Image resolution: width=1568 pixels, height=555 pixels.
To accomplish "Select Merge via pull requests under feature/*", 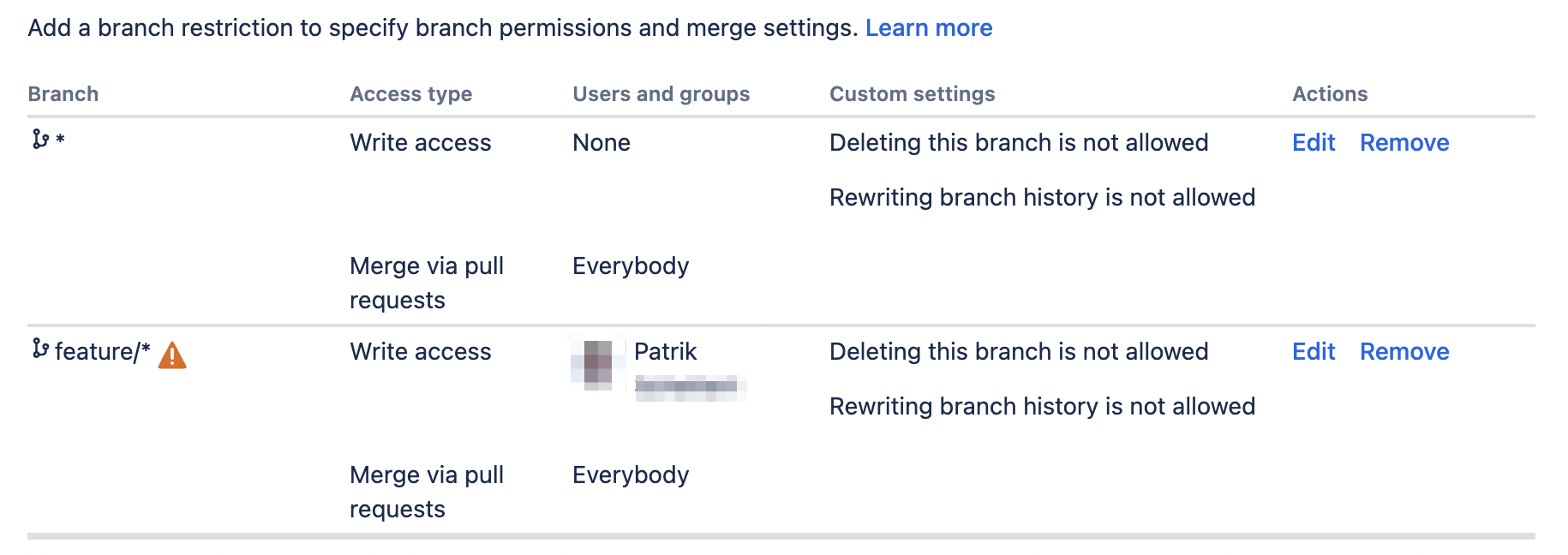I will click(427, 492).
